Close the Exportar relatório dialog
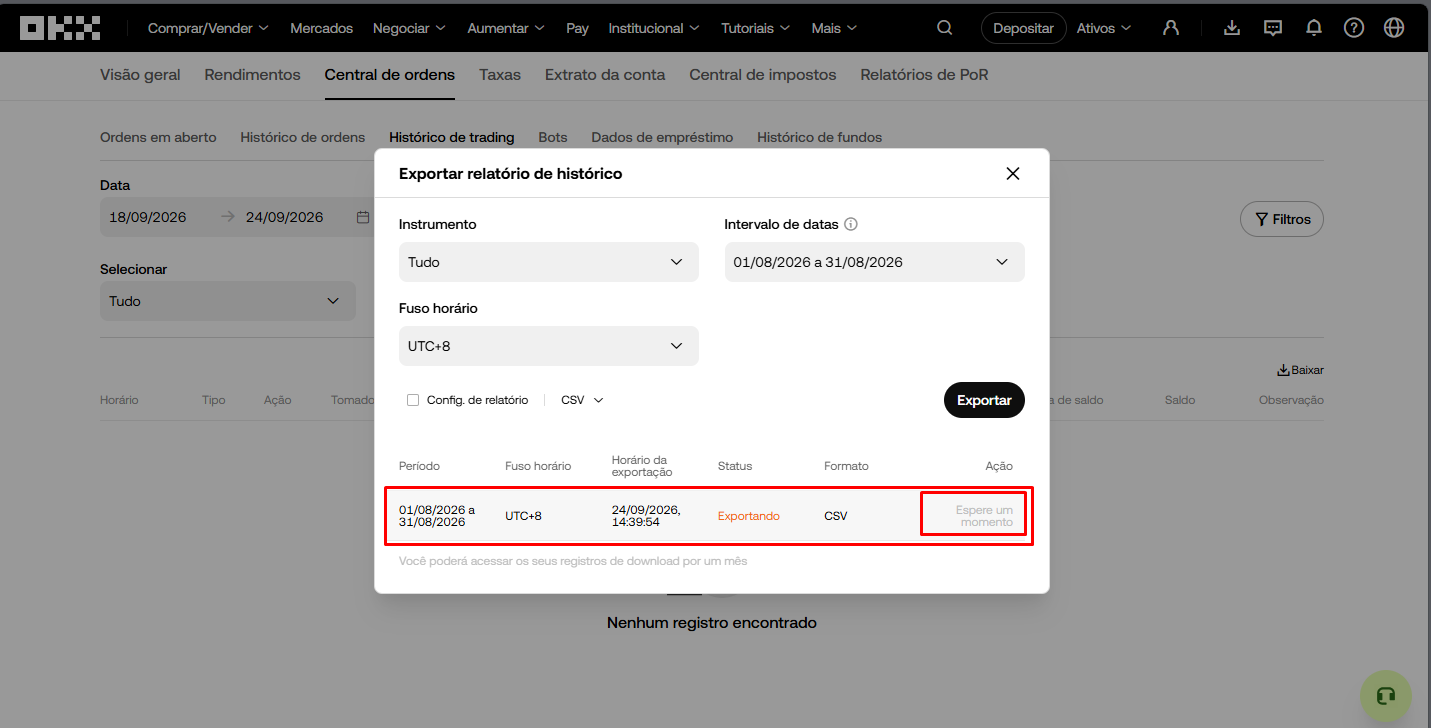Image resolution: width=1431 pixels, height=728 pixels. click(1013, 173)
